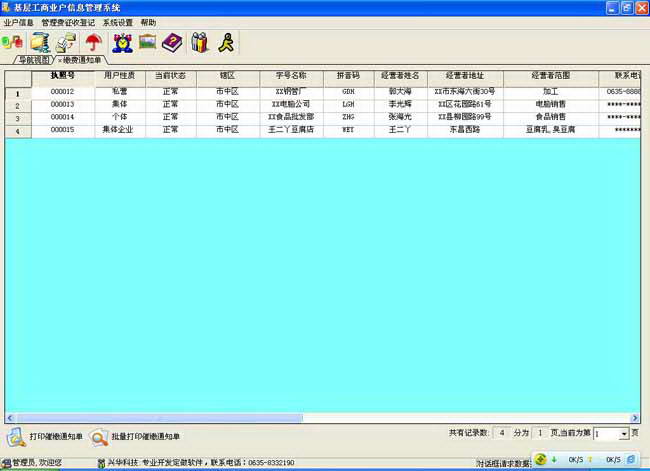This screenshot has height=471, width=650.
Task: Click license number cell 000015
Action: click(63, 130)
